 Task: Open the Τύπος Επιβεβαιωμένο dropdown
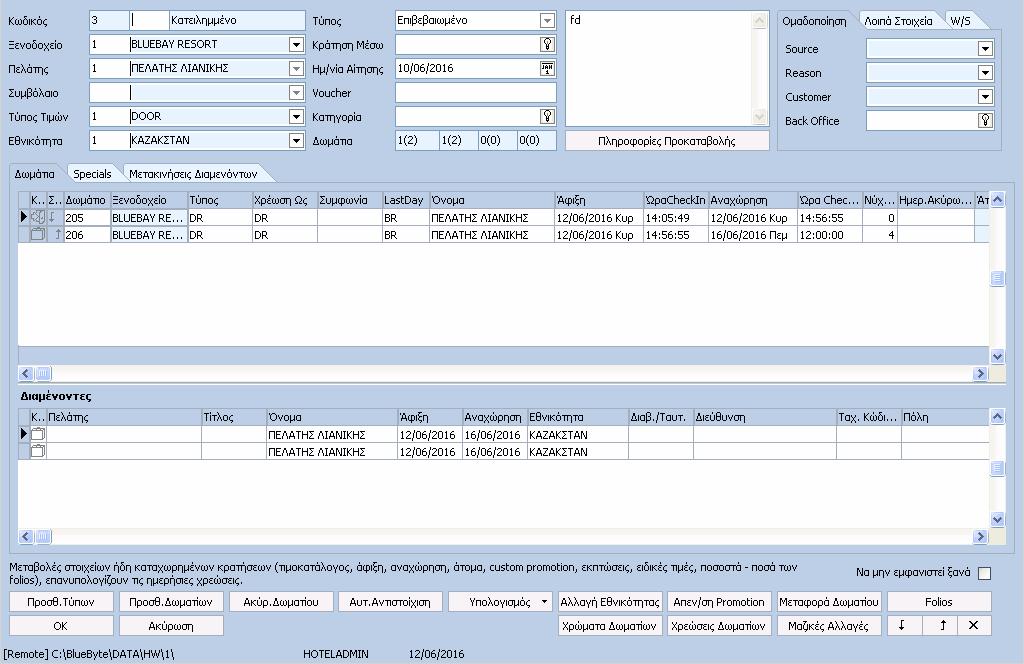(547, 21)
